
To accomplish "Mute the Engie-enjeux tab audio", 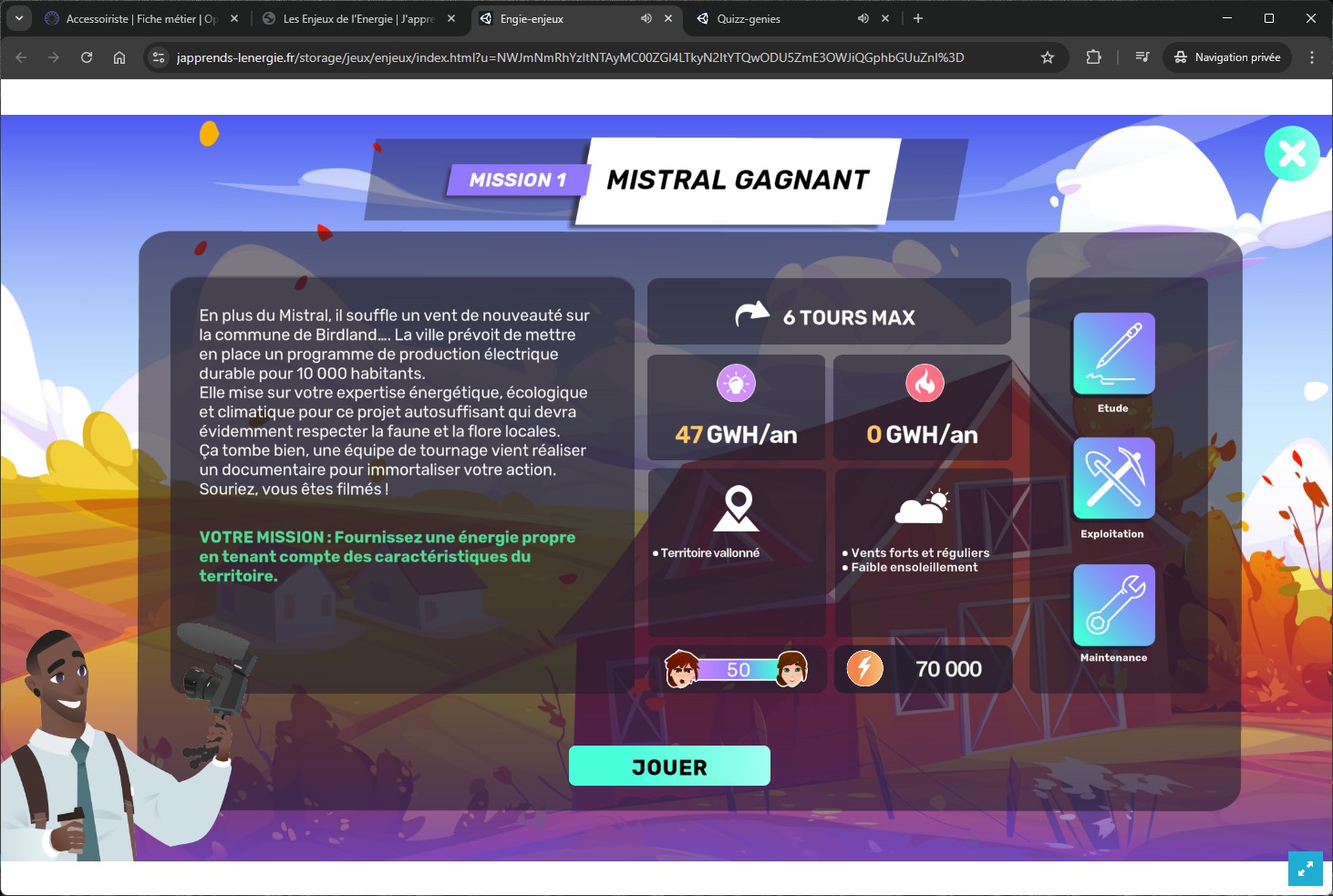I will pyautogui.click(x=646, y=18).
